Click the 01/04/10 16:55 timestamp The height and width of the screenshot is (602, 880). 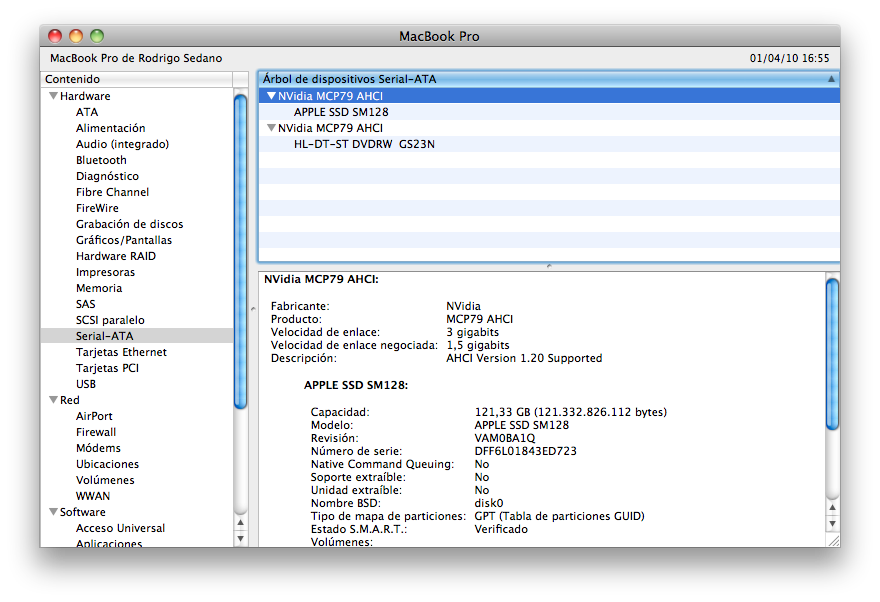(789, 58)
